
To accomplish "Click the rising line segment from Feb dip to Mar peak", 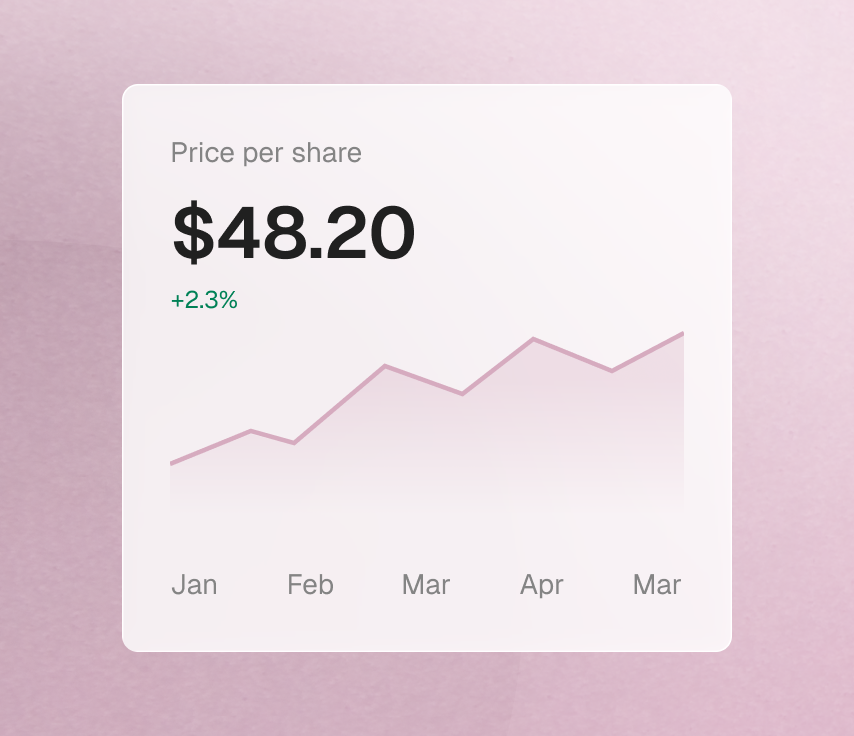I will coord(339,404).
